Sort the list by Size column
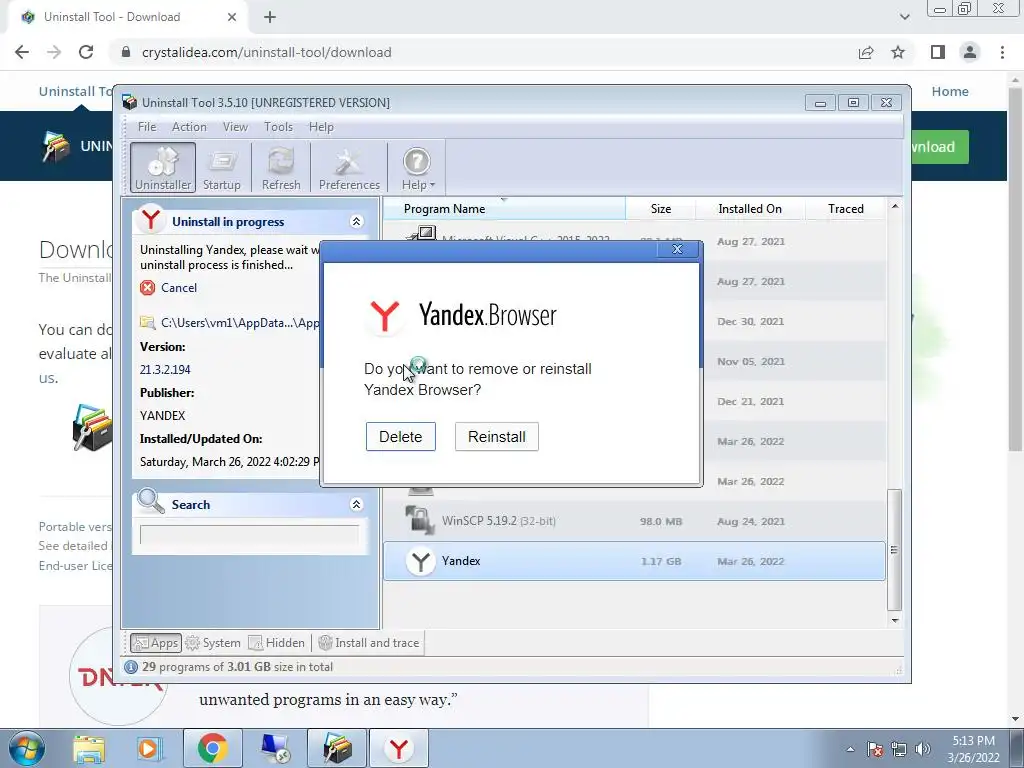 (660, 208)
